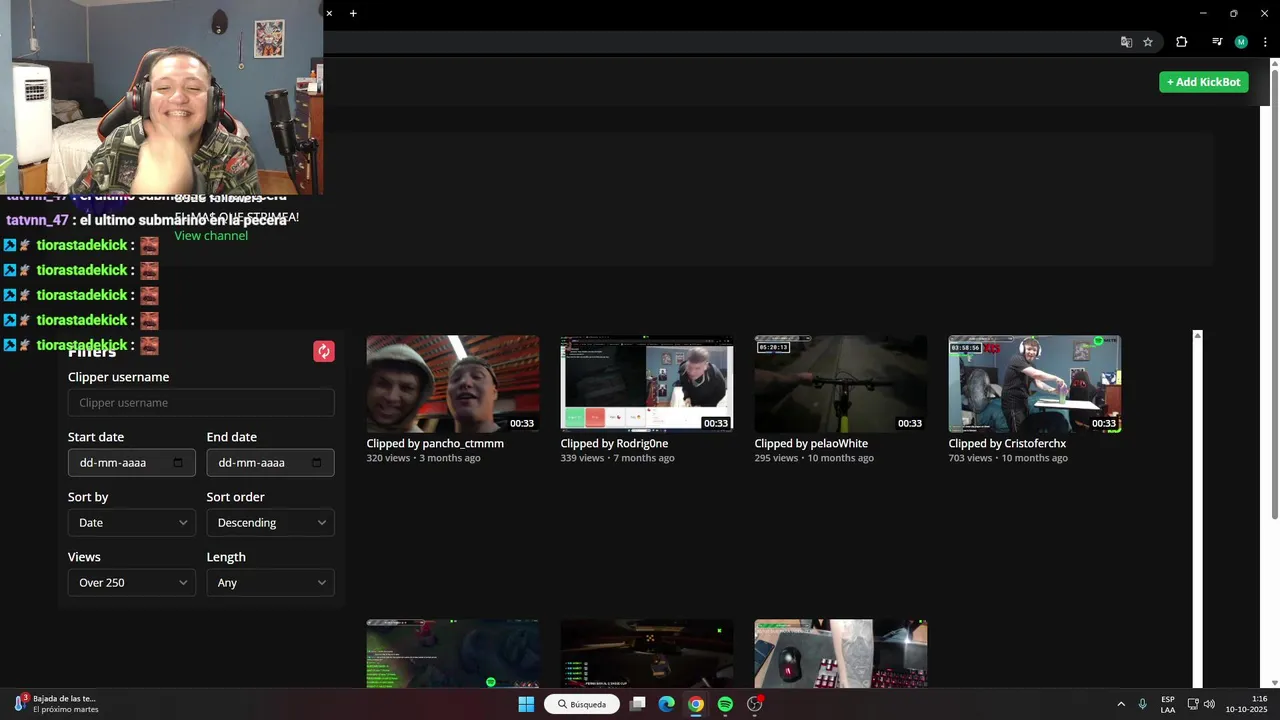Click 'Clipped by pelaoWhite' title

[811, 444]
